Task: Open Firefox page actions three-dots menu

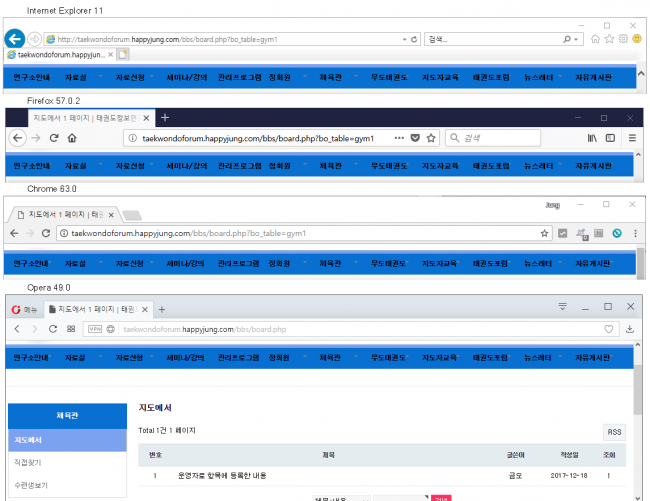Action: click(x=399, y=138)
